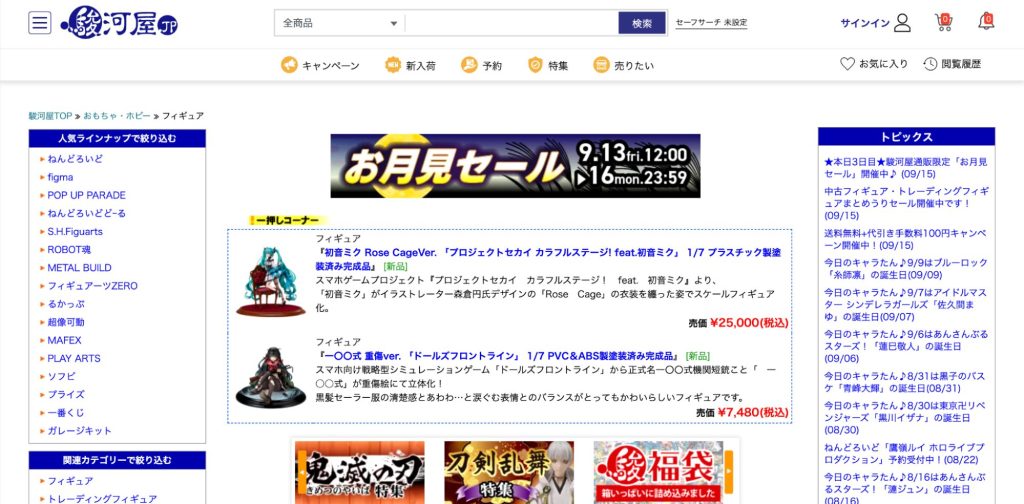The width and height of the screenshot is (1024, 504).
Task: Click the sign-in user icon
Action: (x=902, y=23)
